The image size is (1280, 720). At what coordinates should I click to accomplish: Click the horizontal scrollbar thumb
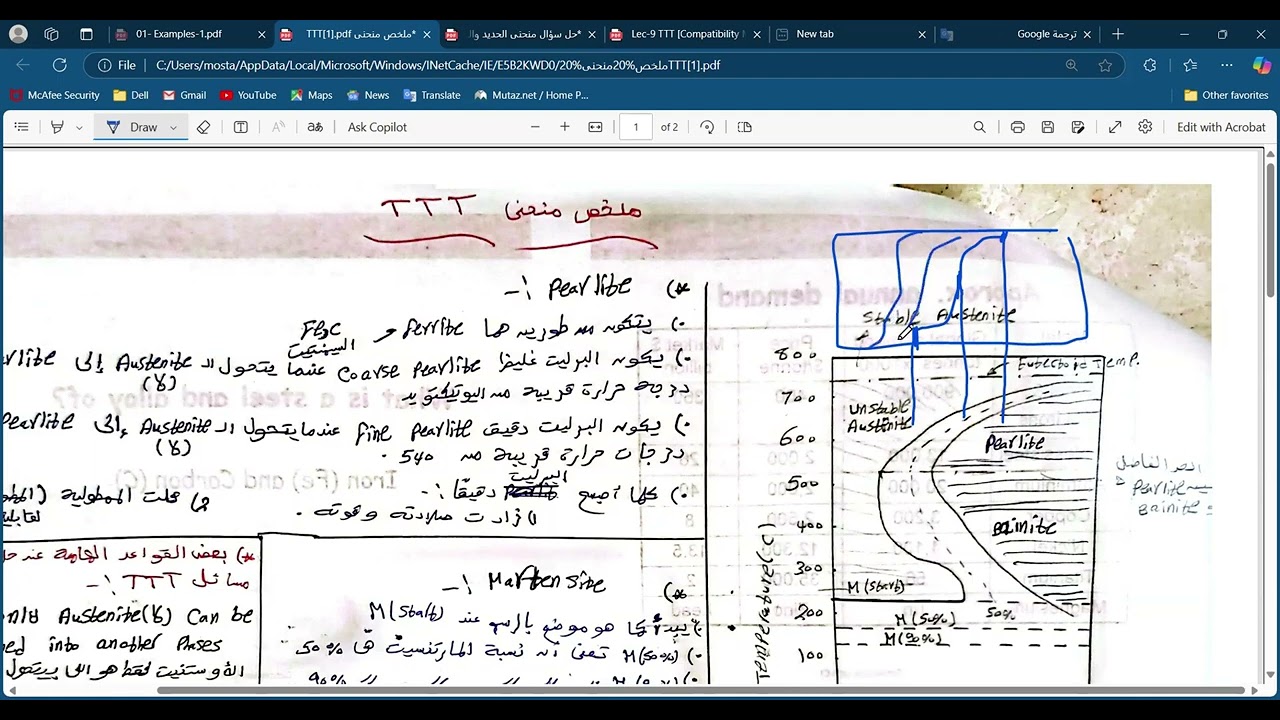702,690
